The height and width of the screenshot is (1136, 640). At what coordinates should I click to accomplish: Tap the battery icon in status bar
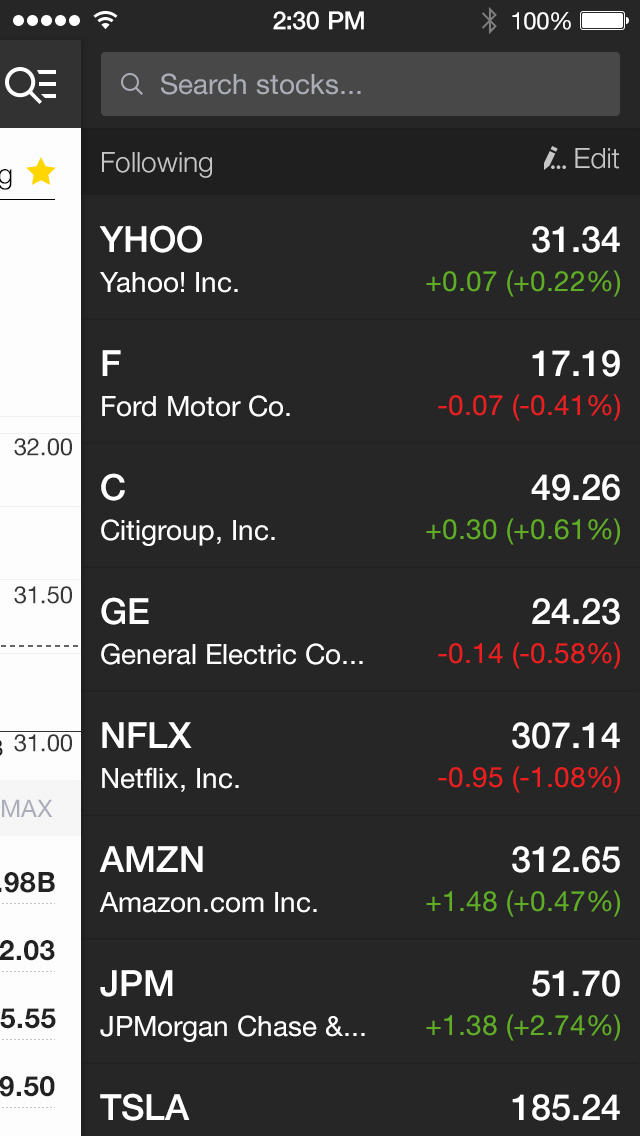[x=603, y=21]
